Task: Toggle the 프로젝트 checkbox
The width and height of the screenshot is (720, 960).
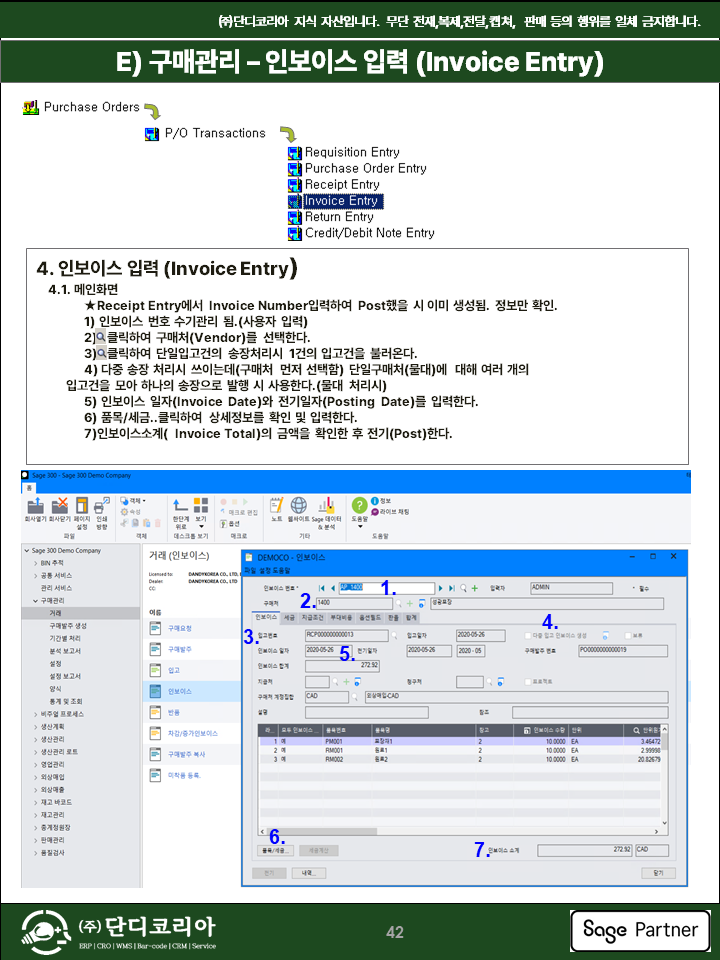Action: pyautogui.click(x=528, y=681)
